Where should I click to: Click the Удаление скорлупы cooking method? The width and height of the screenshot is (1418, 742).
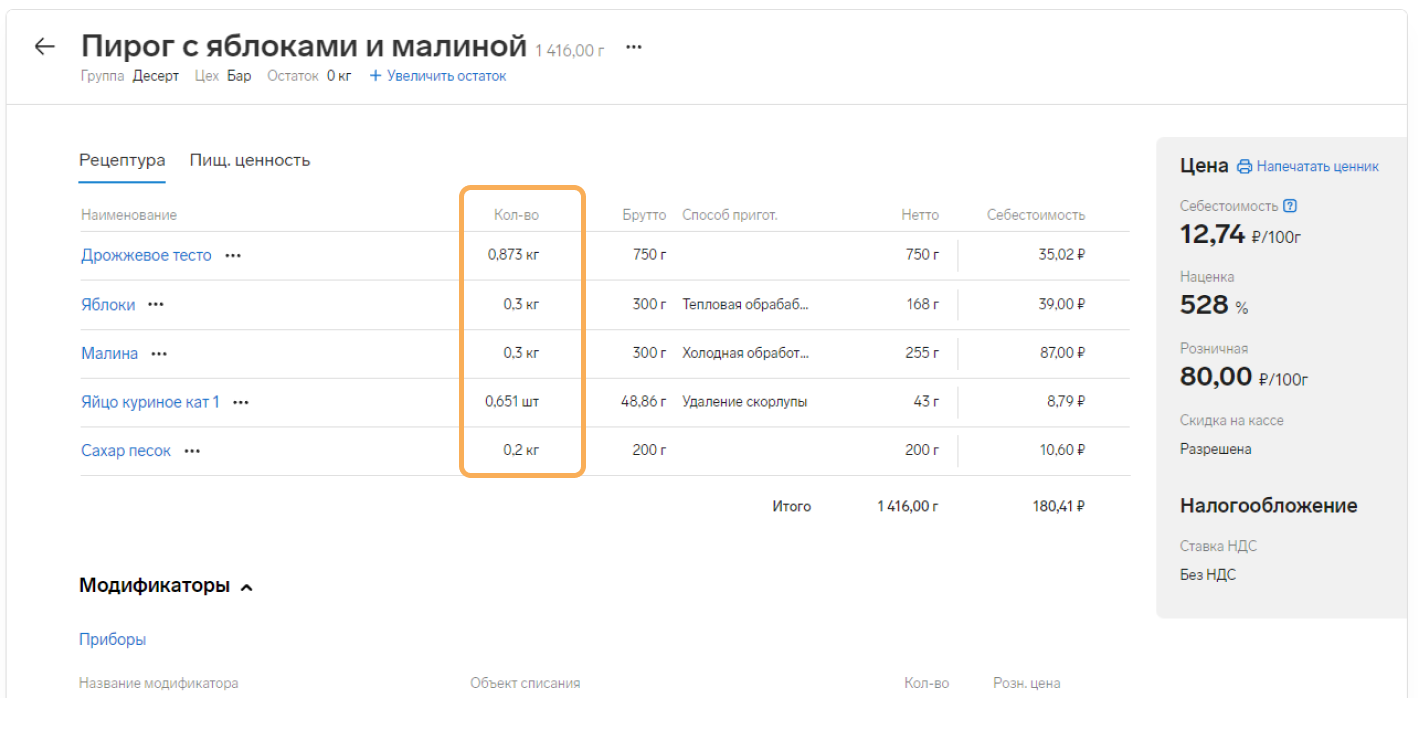pyautogui.click(x=745, y=402)
